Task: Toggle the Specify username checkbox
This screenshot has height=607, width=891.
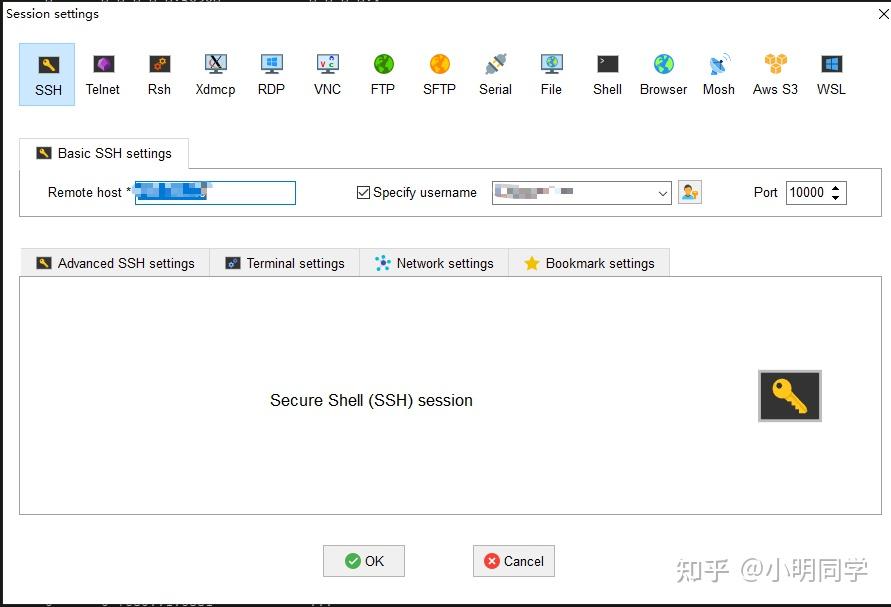Action: click(363, 192)
